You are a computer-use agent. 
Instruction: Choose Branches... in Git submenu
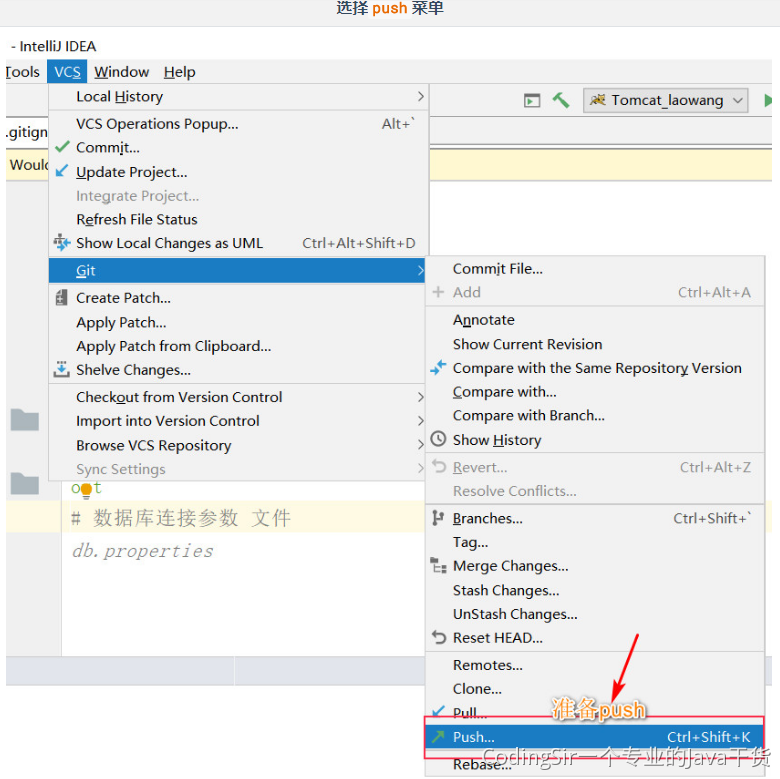595,518
